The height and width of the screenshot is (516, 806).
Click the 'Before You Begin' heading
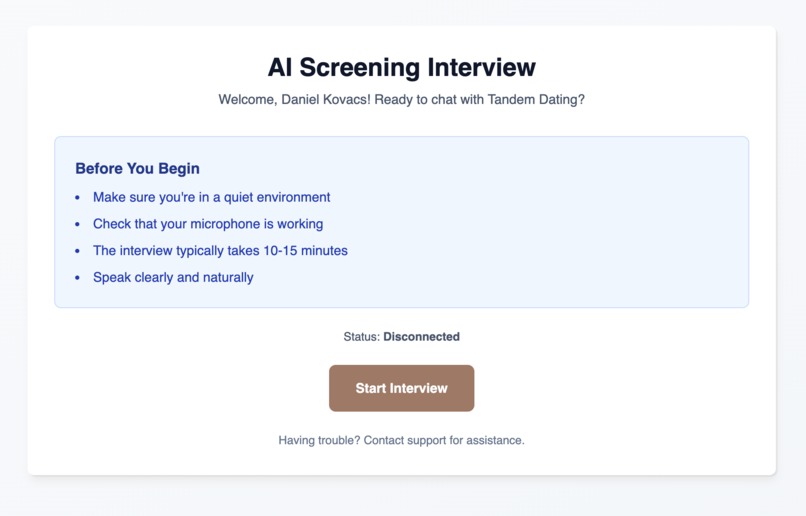coord(137,169)
